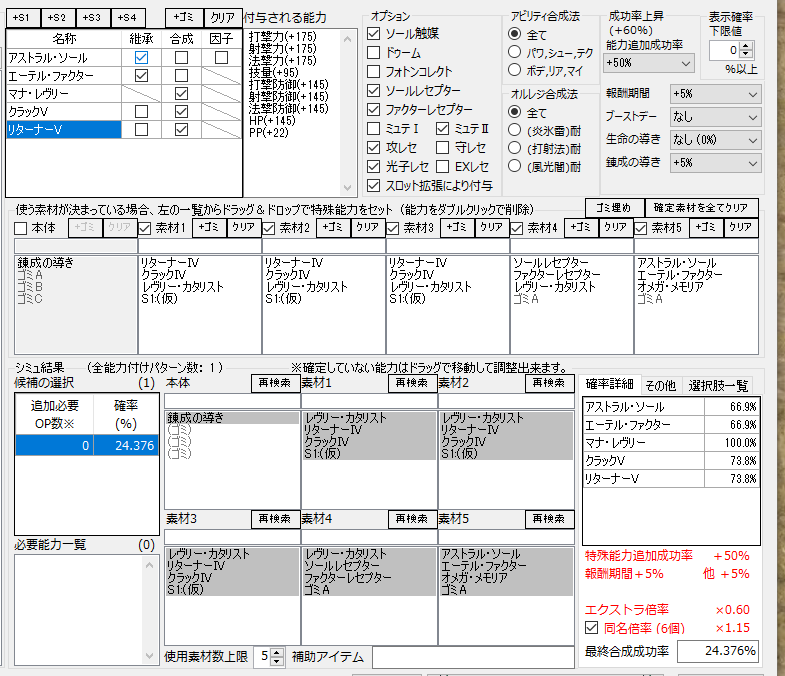Viewport: 785px width, 676px height.
Task: Select the candidate row with 24.376
Action: (x=87, y=446)
